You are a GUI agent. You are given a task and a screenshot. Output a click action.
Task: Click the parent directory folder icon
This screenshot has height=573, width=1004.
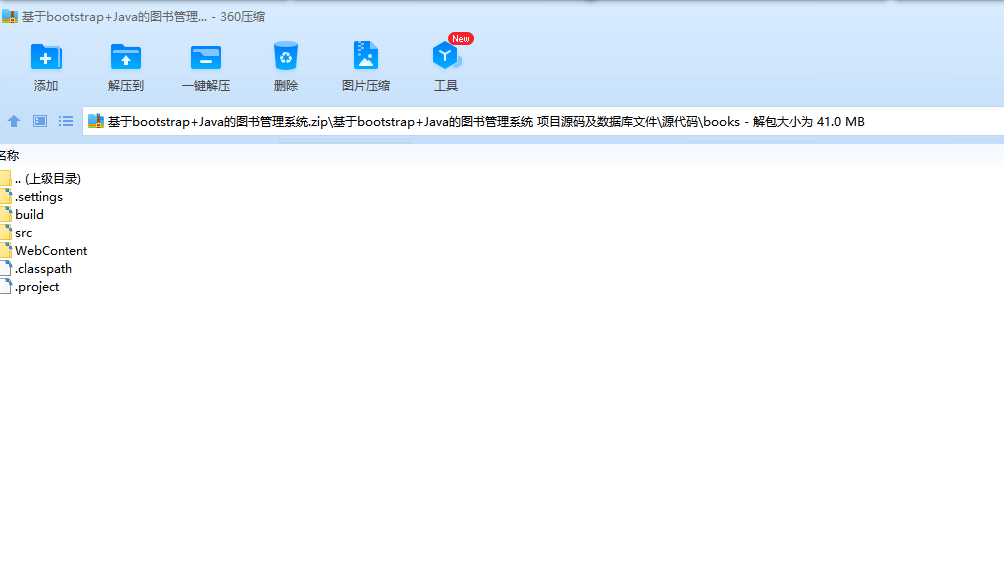[x=6, y=178]
